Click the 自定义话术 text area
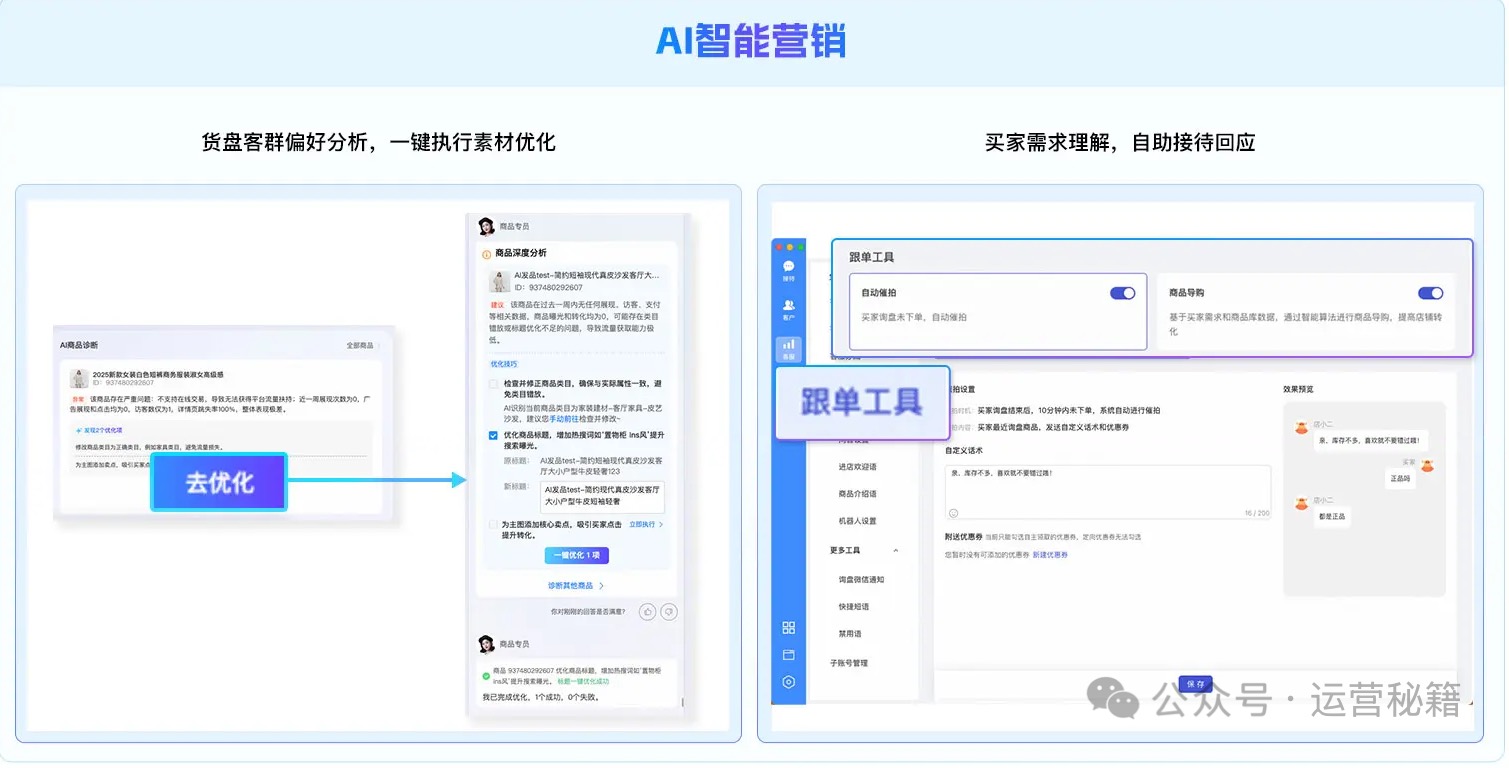The width and height of the screenshot is (1509, 768). pos(1108,492)
